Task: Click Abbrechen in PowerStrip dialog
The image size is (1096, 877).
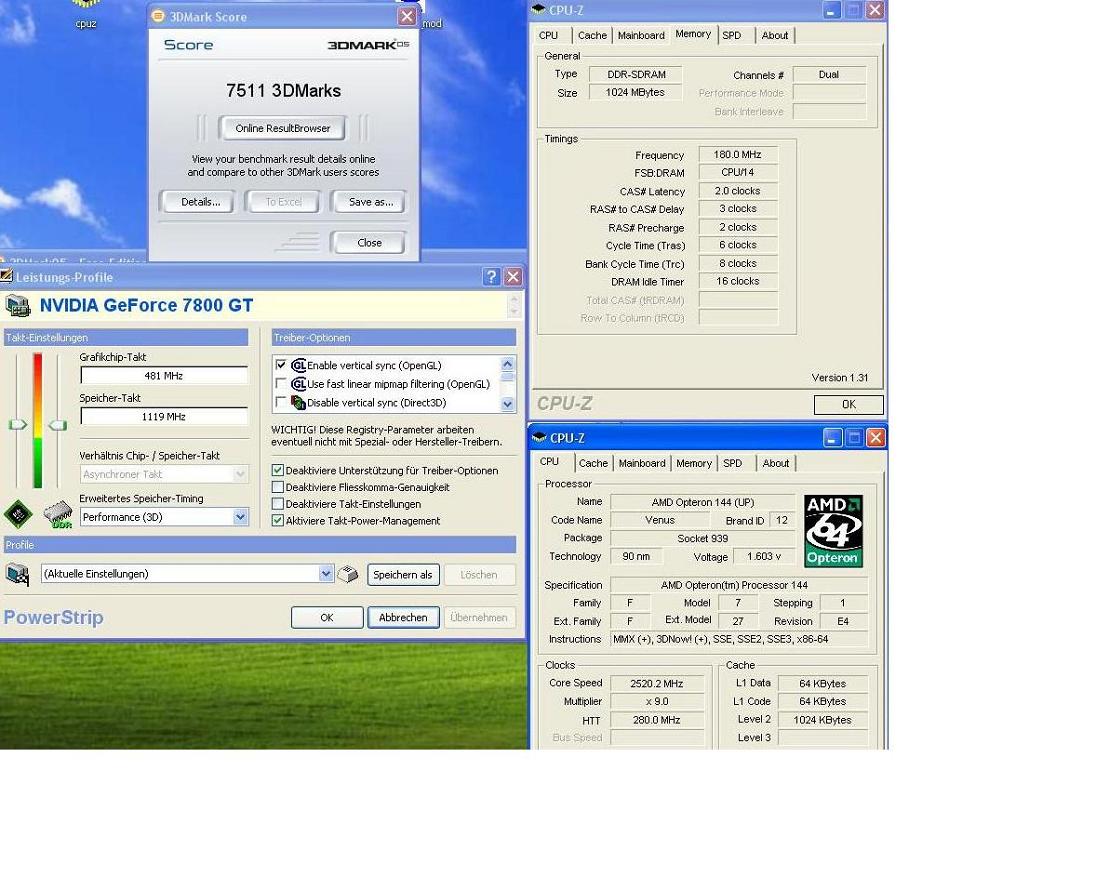Action: coord(403,618)
